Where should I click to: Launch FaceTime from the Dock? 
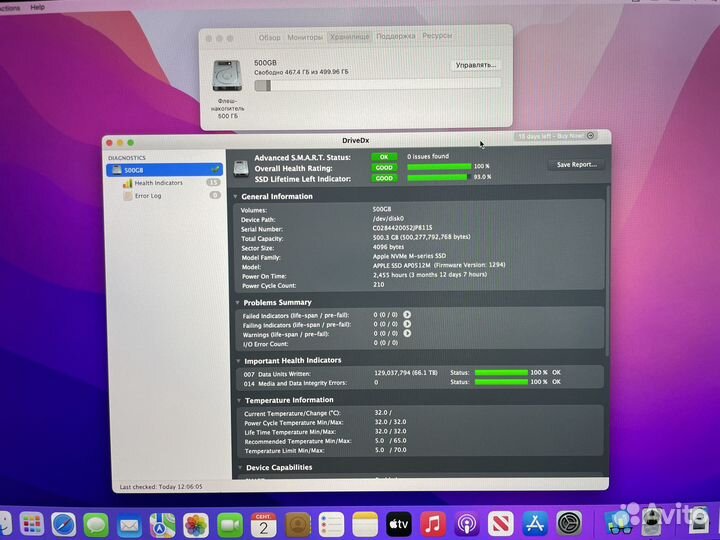point(230,525)
